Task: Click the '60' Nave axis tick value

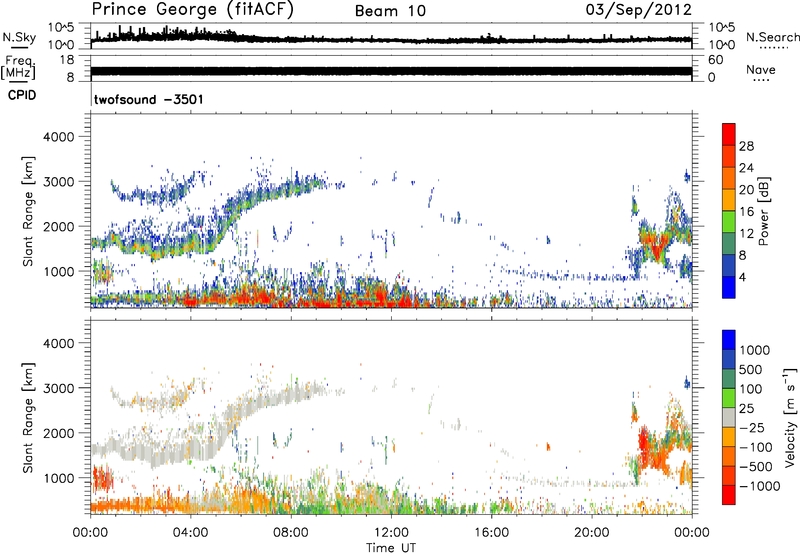Action: point(715,60)
